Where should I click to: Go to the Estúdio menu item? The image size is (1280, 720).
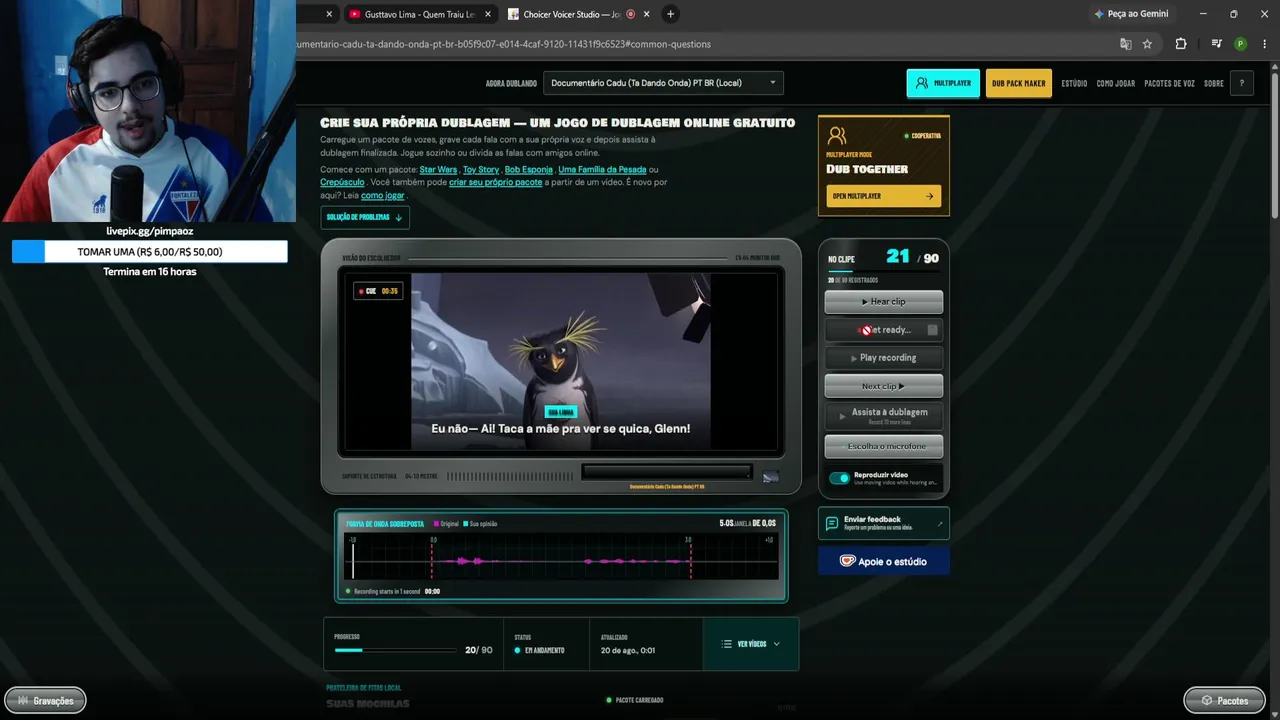pos(1074,84)
